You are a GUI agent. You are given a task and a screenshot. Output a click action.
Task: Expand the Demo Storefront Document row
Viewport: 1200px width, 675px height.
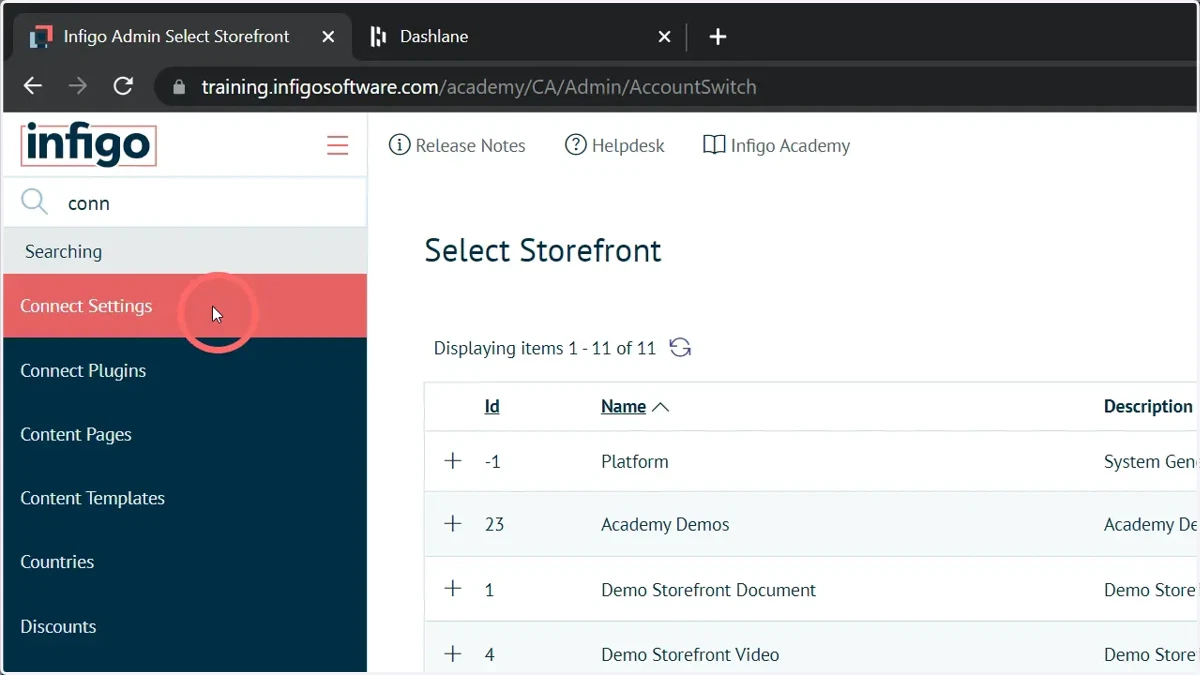point(453,589)
